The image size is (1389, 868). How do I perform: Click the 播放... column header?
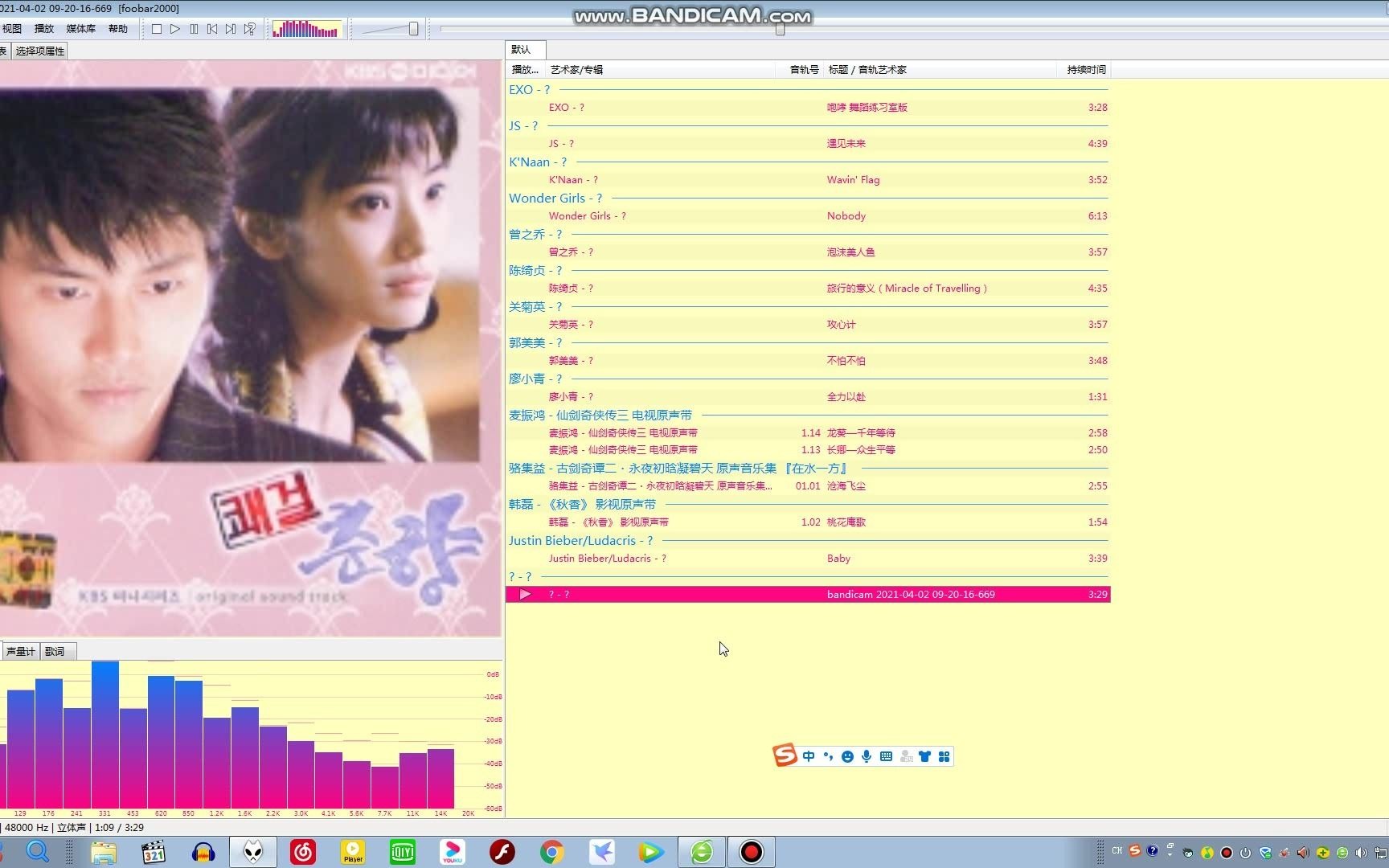[525, 70]
